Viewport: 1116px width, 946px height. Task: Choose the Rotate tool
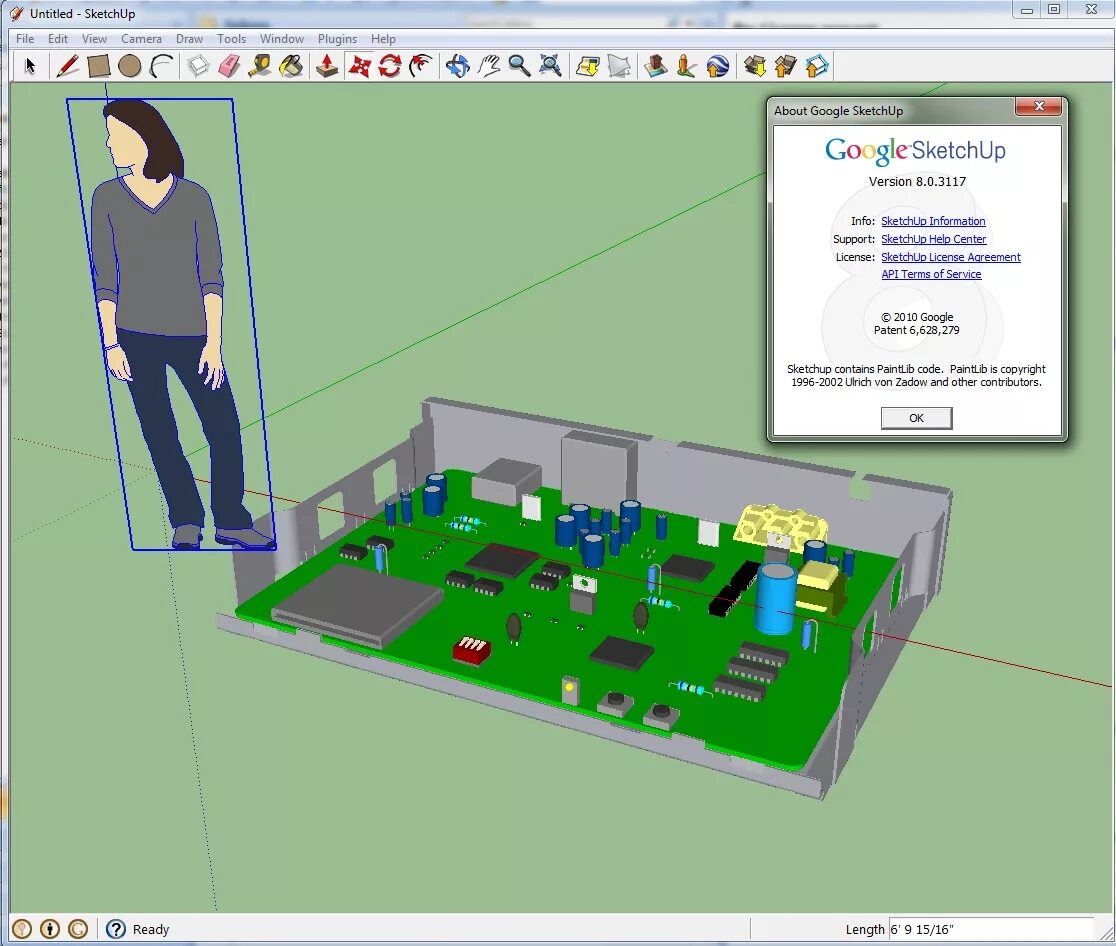click(390, 66)
